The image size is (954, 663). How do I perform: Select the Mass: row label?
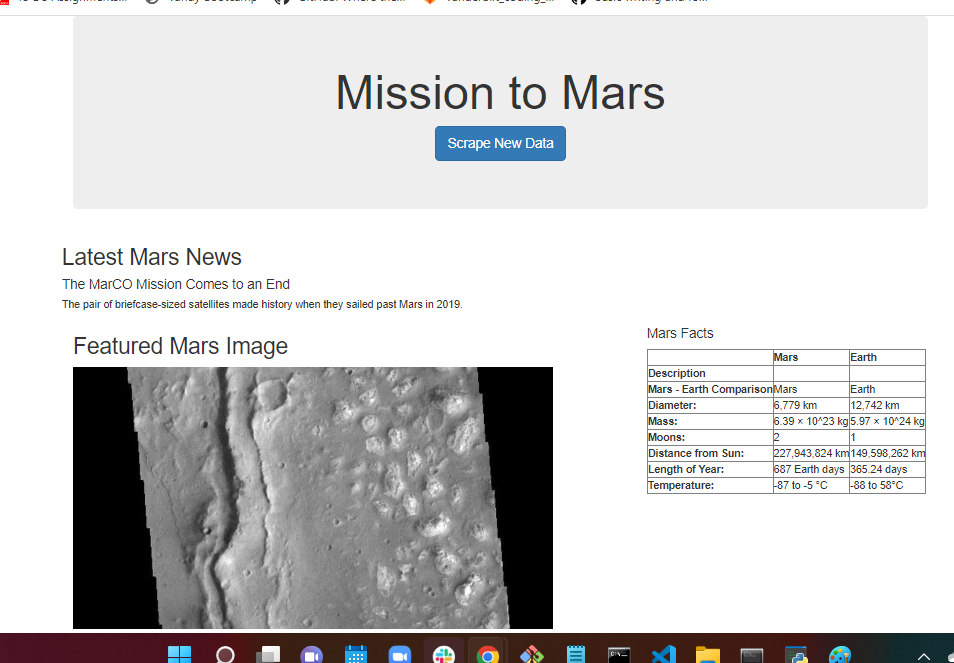point(710,421)
